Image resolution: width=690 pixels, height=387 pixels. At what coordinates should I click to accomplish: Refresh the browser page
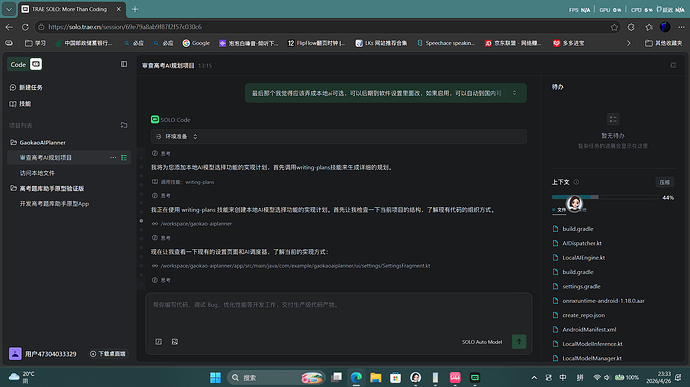pyautogui.click(x=25, y=27)
